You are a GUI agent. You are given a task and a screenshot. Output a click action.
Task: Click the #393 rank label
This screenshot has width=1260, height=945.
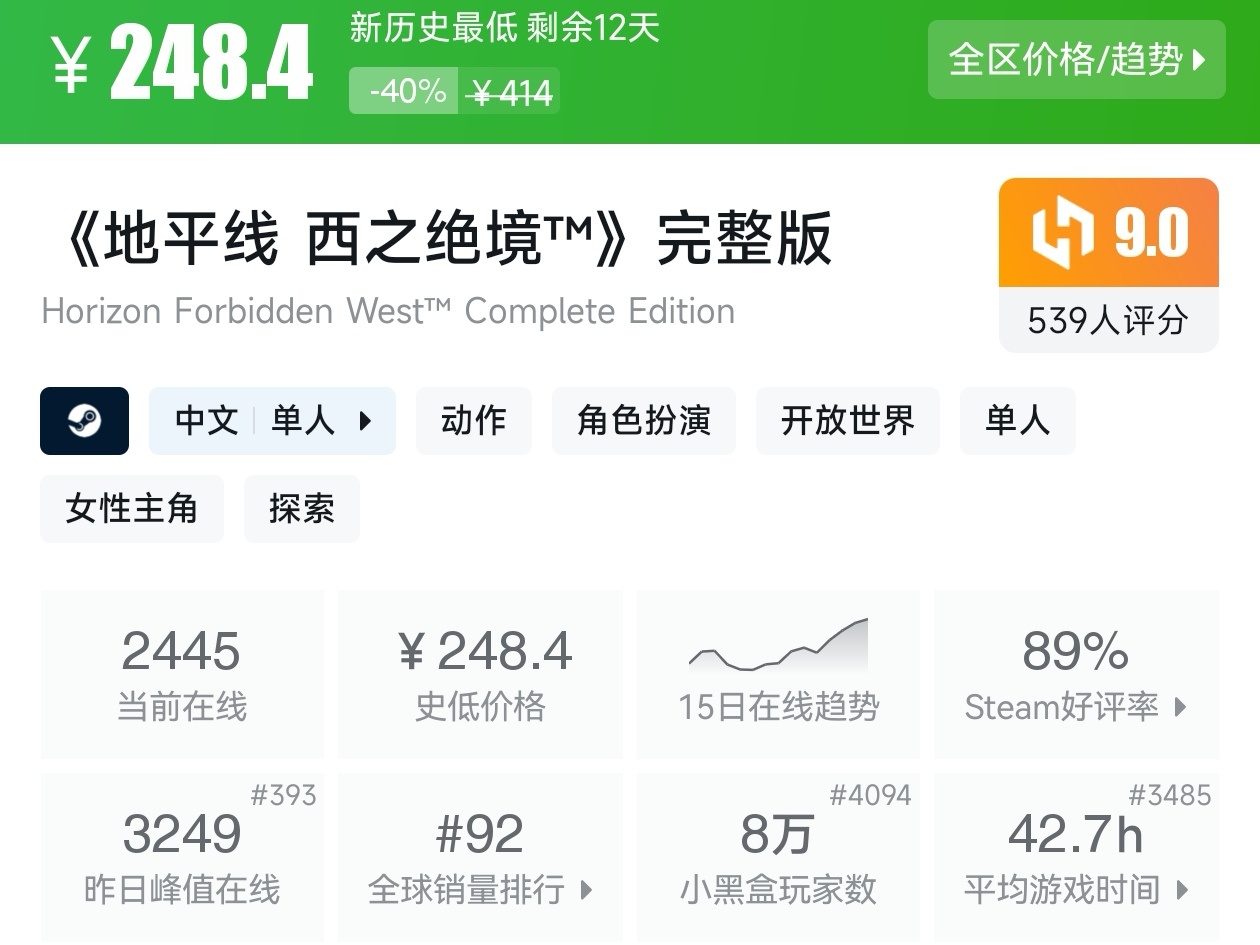tap(283, 796)
